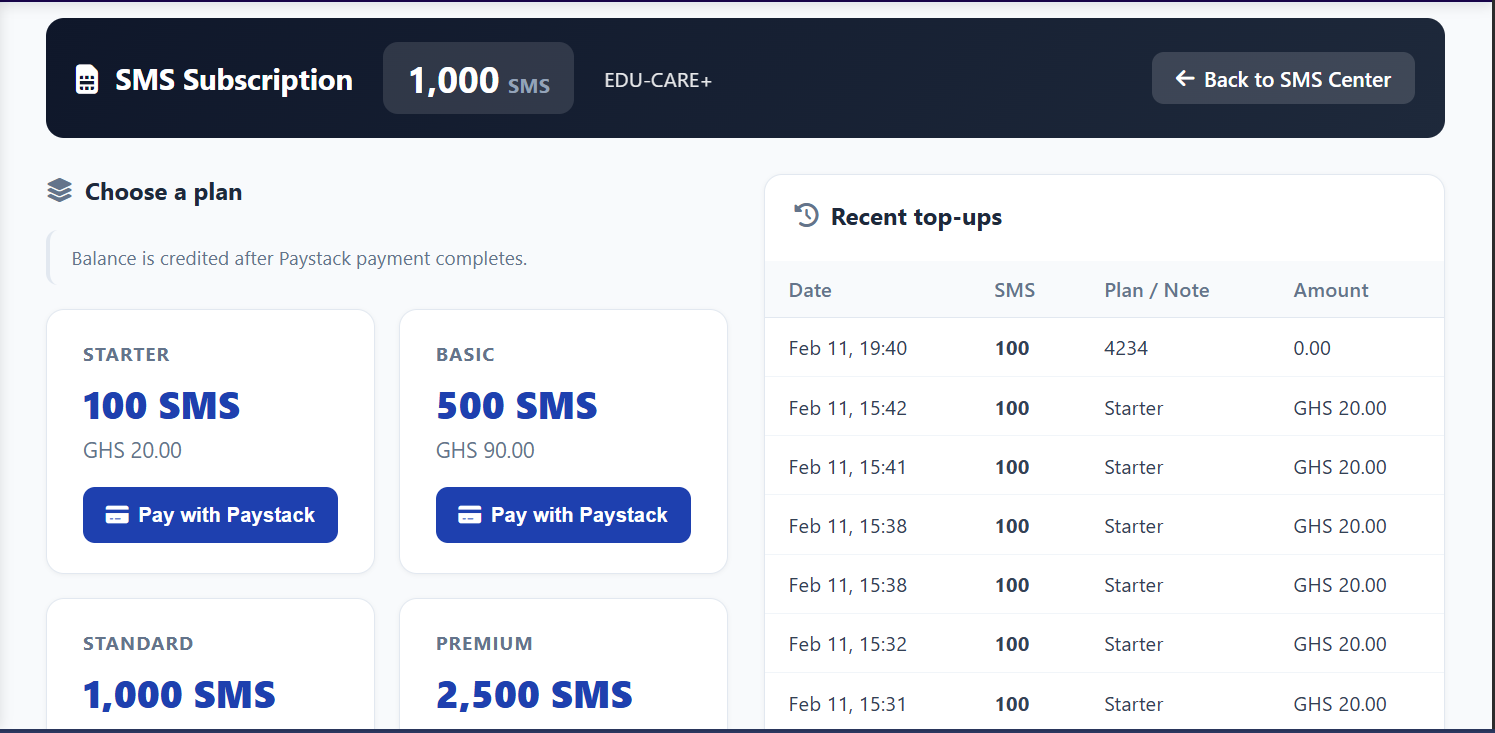
Task: Select the Feb 11, 15:42 Starter top-up row
Action: [1104, 408]
